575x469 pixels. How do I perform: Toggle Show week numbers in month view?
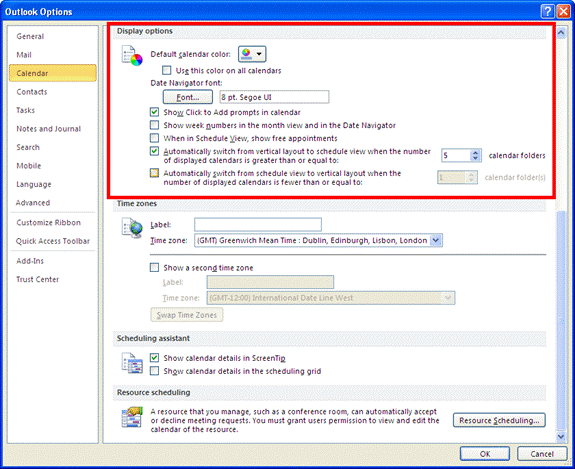154,125
